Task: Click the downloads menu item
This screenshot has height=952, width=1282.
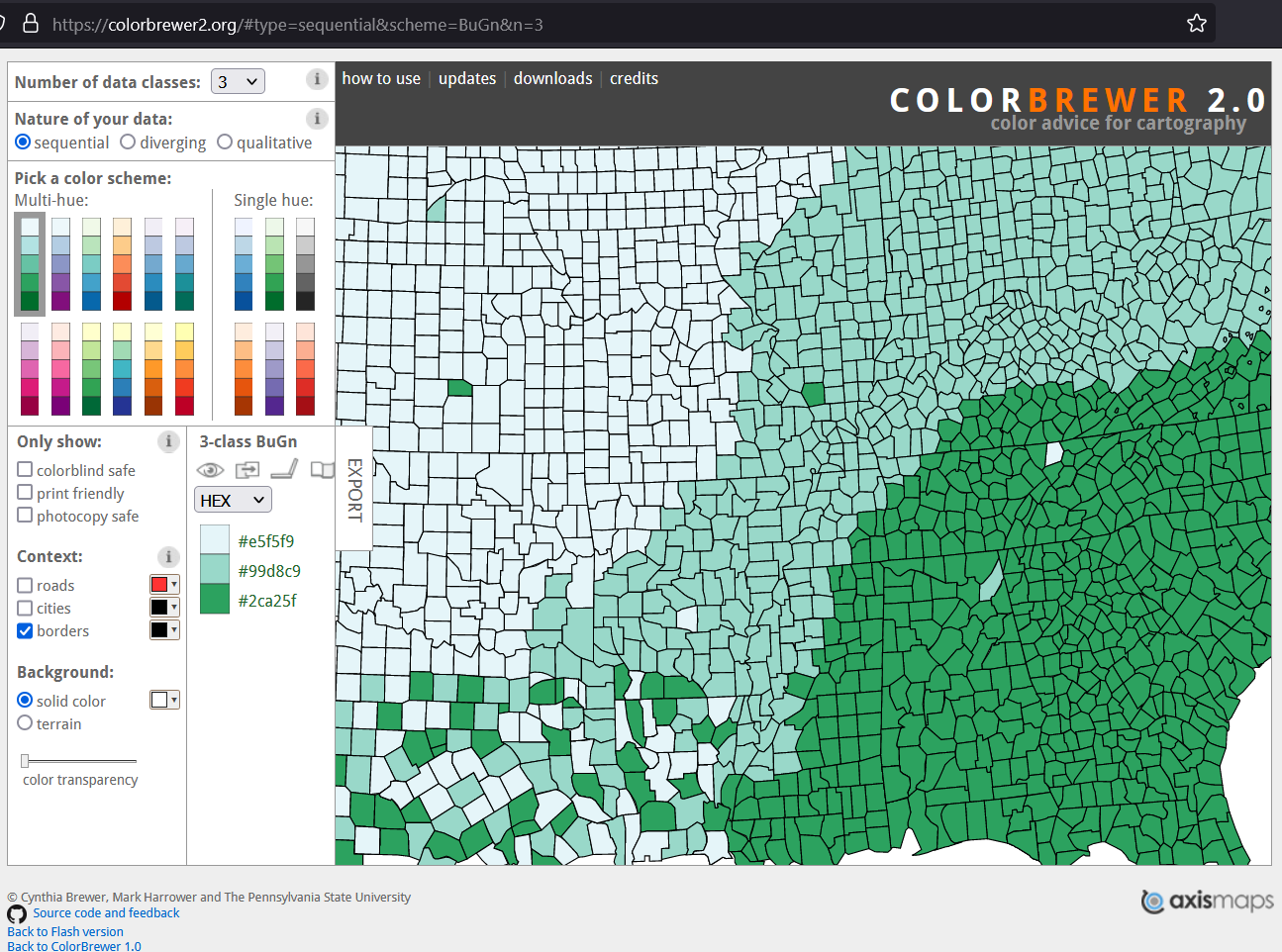Action: (x=552, y=78)
